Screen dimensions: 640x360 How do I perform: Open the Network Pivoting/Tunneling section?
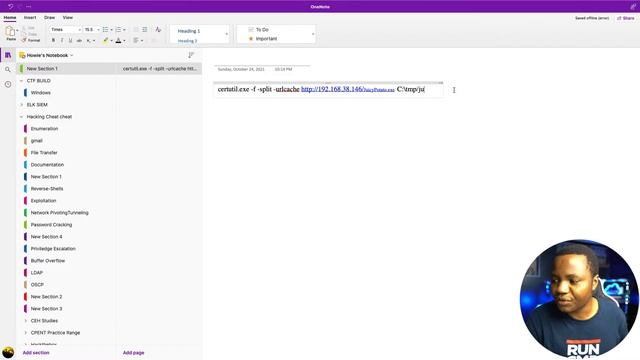[x=60, y=213]
